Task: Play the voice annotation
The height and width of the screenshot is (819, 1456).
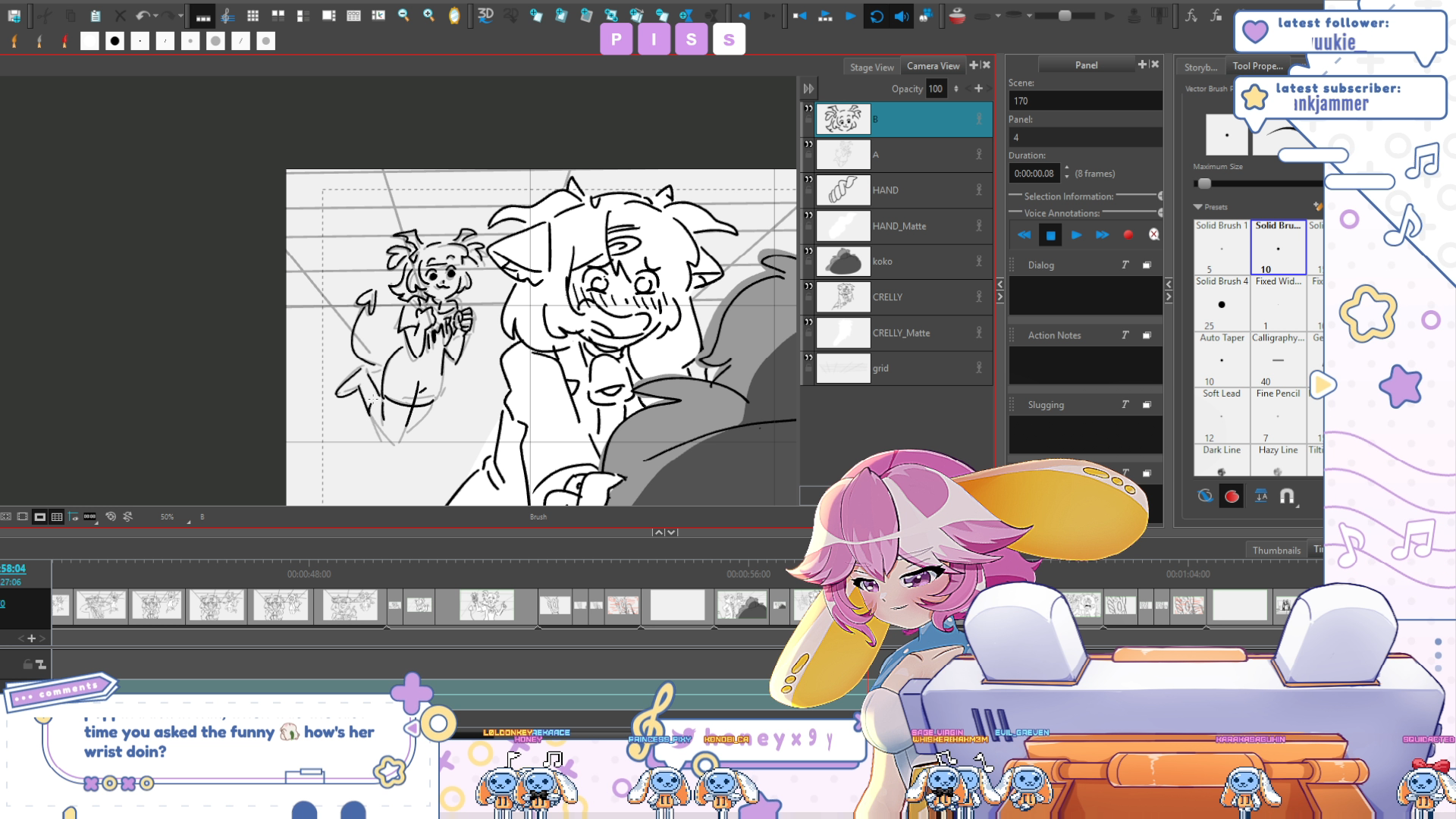Action: pyautogui.click(x=1076, y=235)
